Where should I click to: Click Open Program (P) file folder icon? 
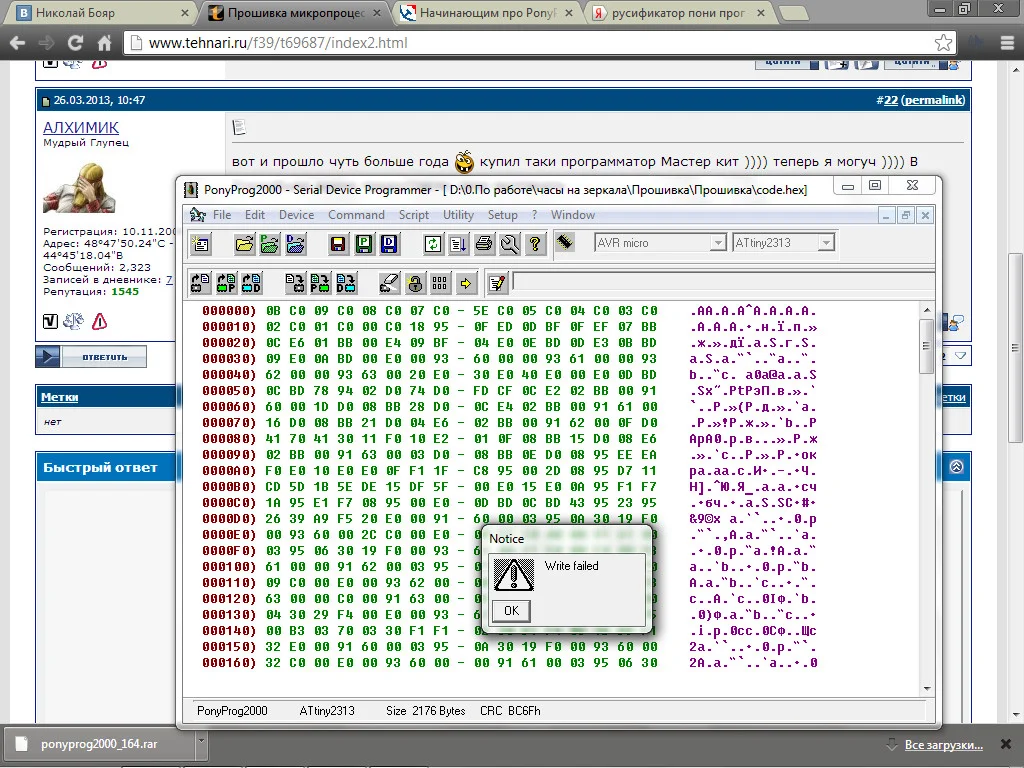coord(269,244)
